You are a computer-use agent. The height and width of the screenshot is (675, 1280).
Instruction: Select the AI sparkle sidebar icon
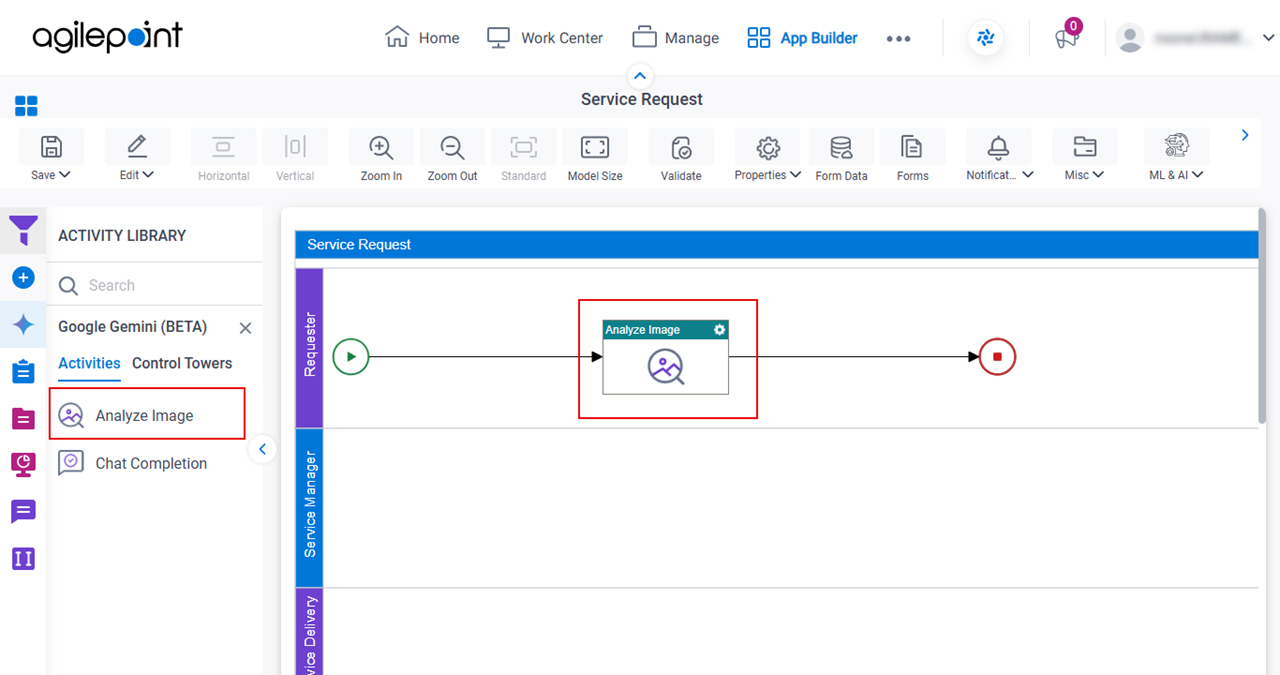coord(23,325)
